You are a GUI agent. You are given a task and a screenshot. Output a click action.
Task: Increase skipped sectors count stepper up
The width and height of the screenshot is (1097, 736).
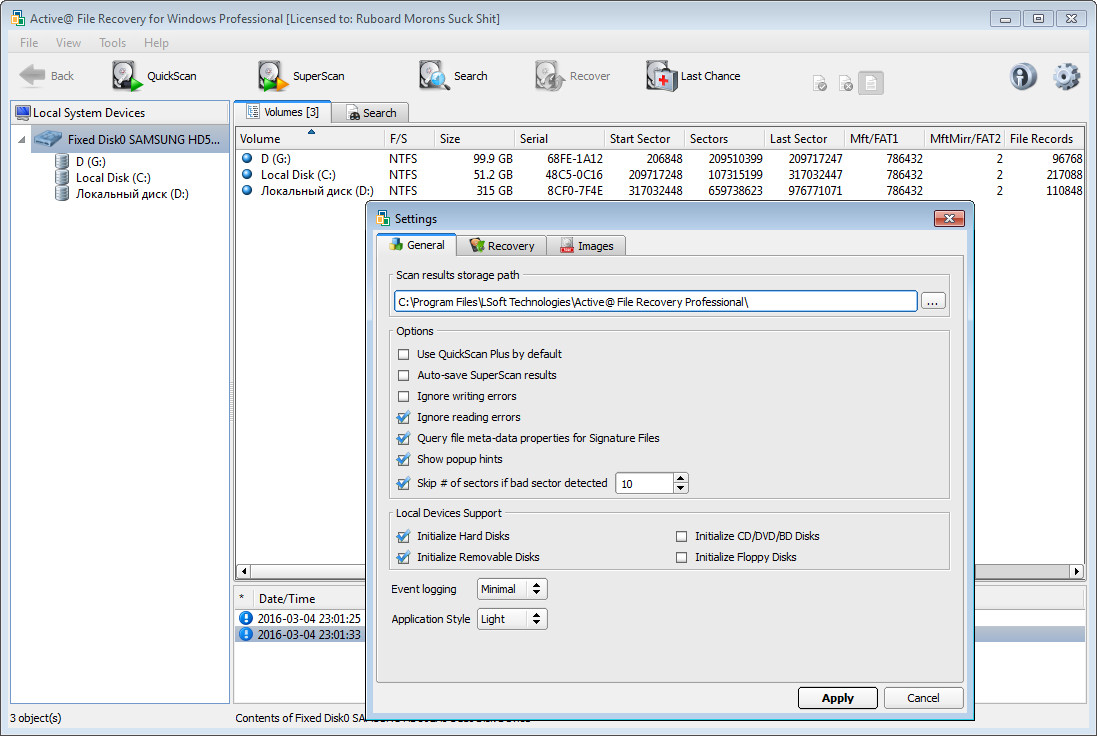point(681,478)
